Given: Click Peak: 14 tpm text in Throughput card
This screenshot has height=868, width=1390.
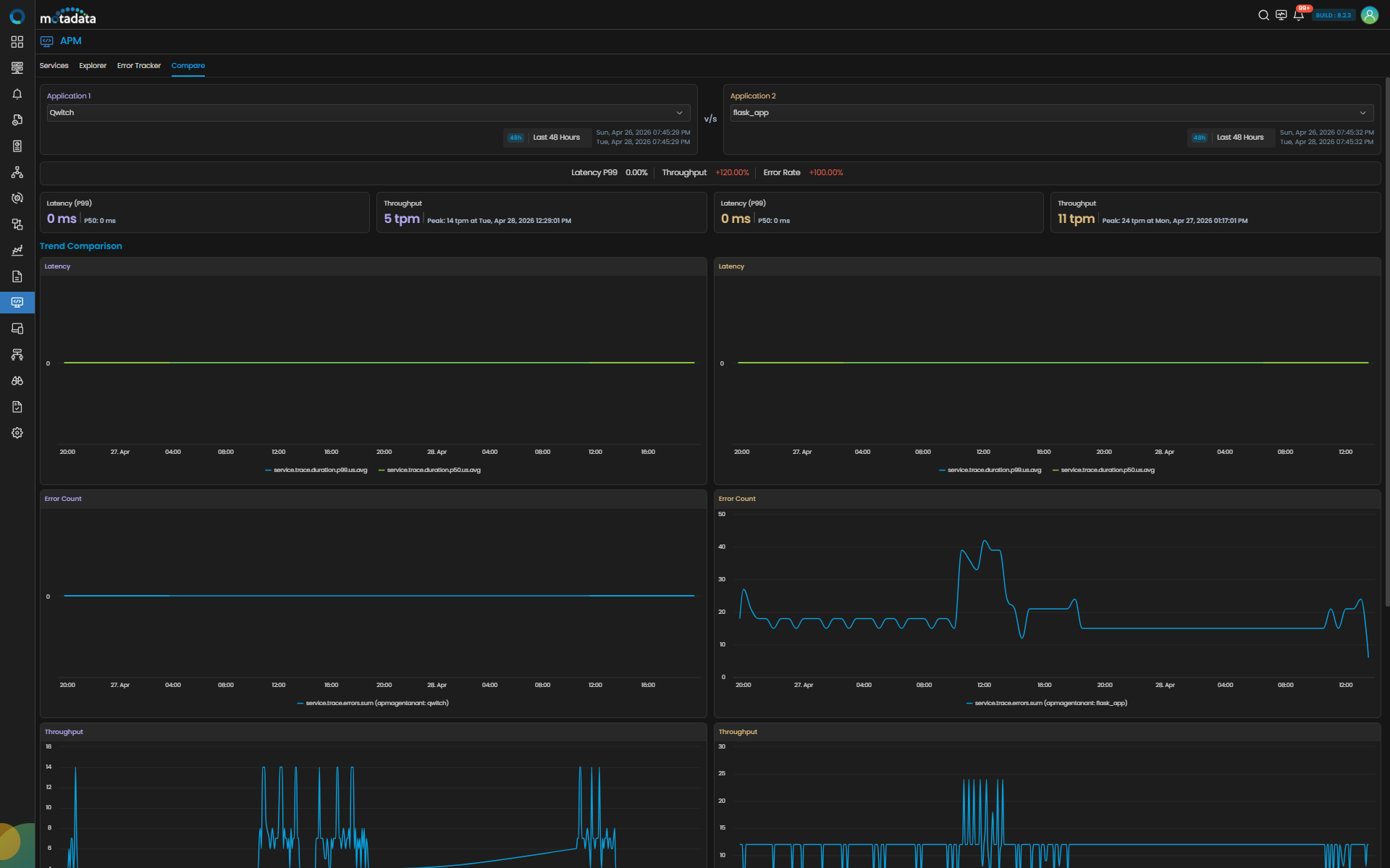Looking at the screenshot, I should click(499, 221).
